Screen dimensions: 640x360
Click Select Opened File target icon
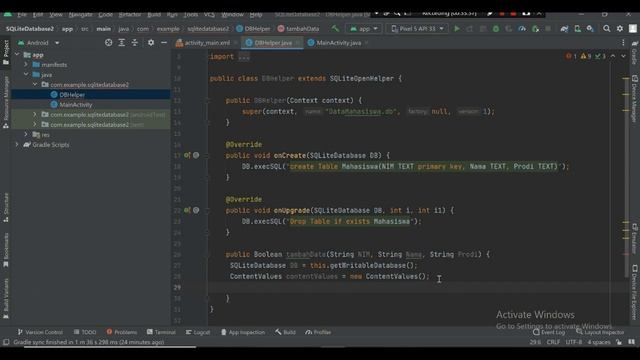click(x=109, y=42)
